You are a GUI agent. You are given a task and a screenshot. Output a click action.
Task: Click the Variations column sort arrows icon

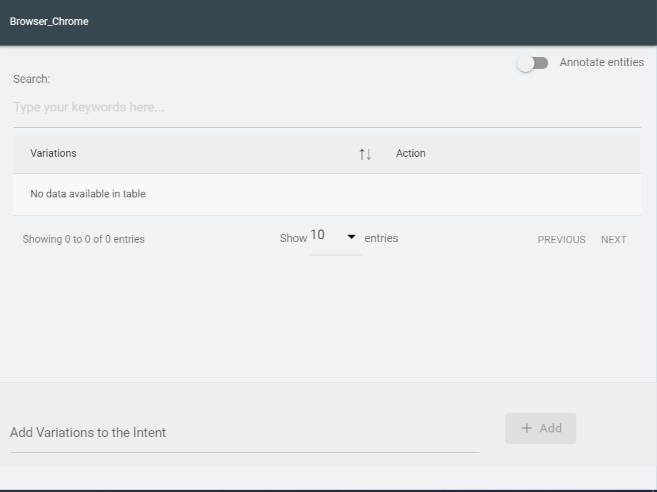[365, 154]
